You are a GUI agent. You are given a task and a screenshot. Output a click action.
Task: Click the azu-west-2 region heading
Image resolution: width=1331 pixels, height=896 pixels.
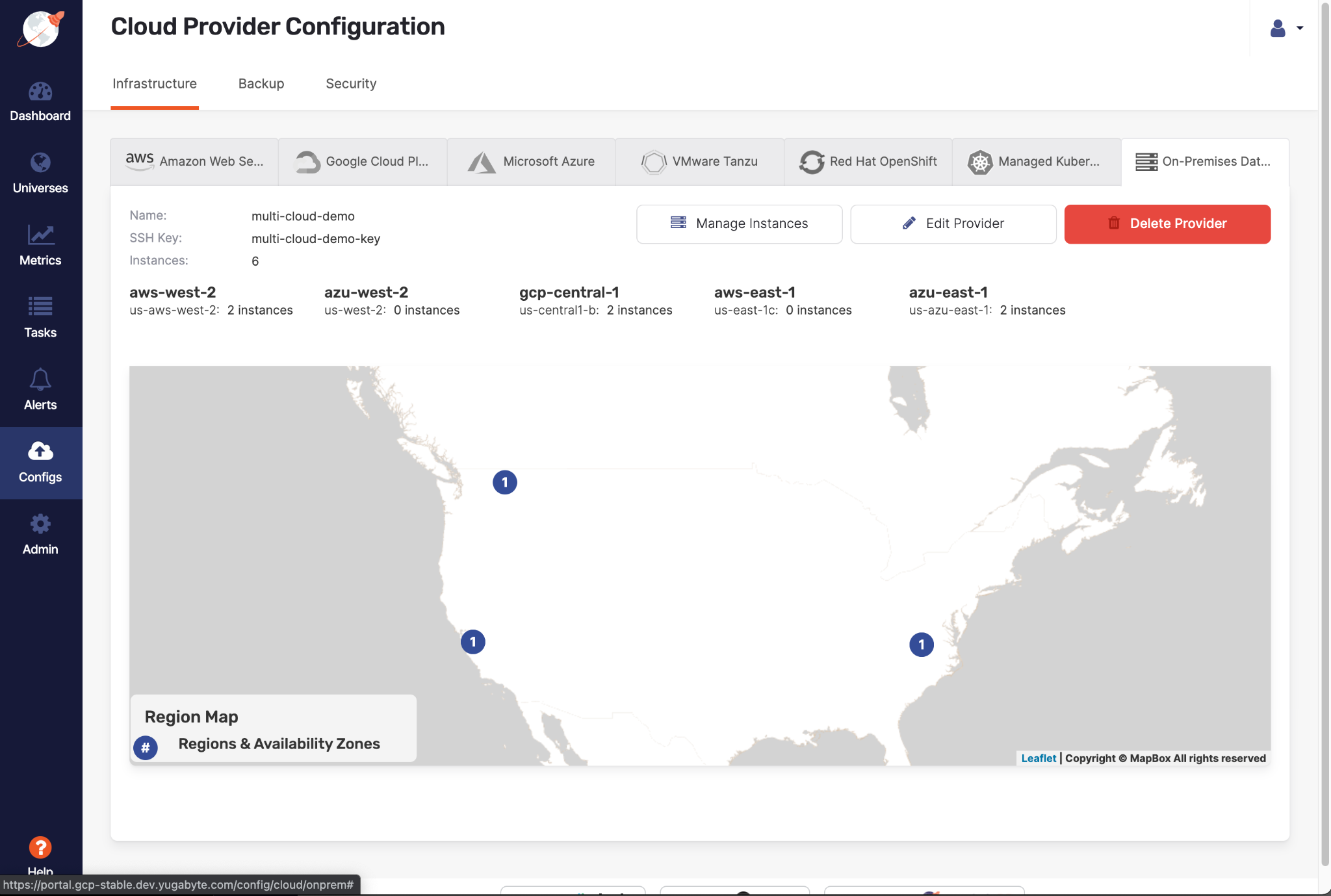click(367, 292)
